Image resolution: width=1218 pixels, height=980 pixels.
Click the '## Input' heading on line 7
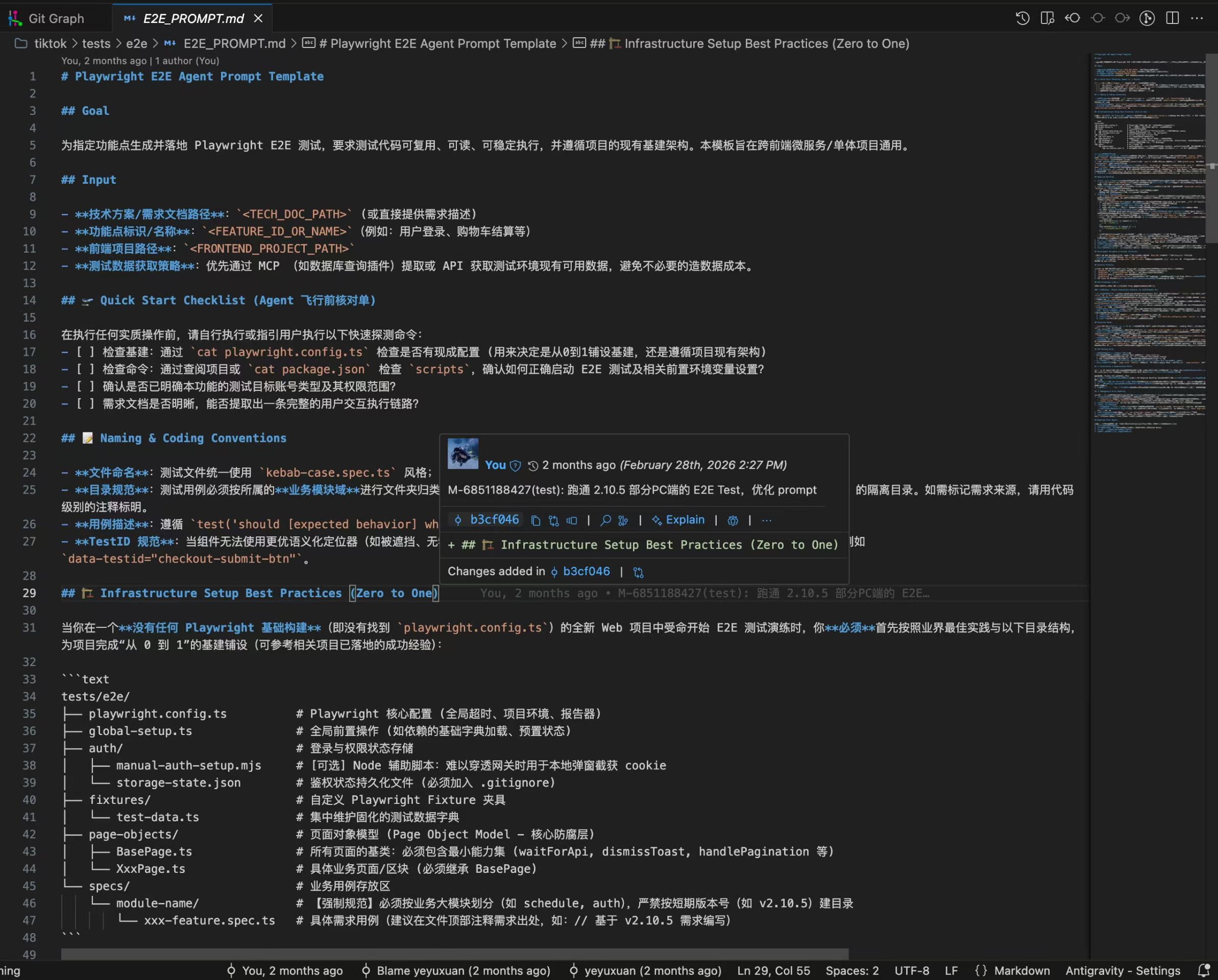(x=89, y=180)
